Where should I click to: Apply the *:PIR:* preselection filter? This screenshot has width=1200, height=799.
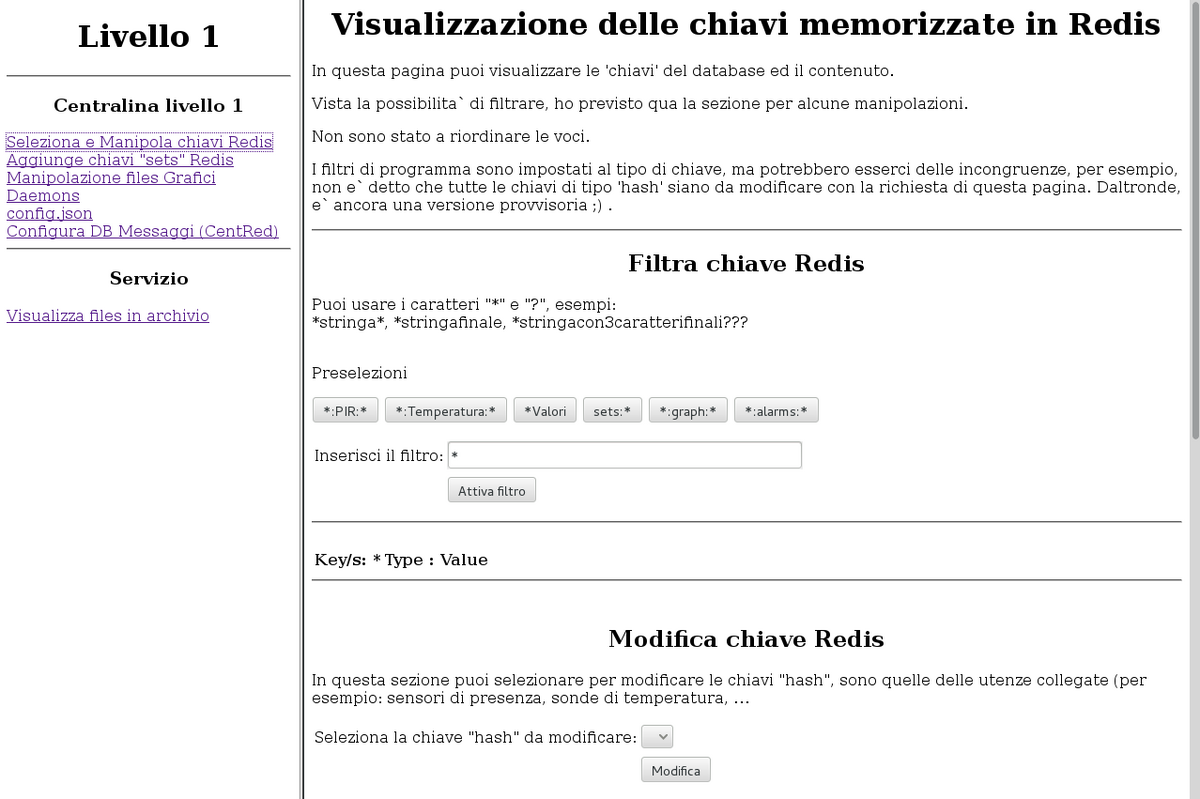[345, 411]
